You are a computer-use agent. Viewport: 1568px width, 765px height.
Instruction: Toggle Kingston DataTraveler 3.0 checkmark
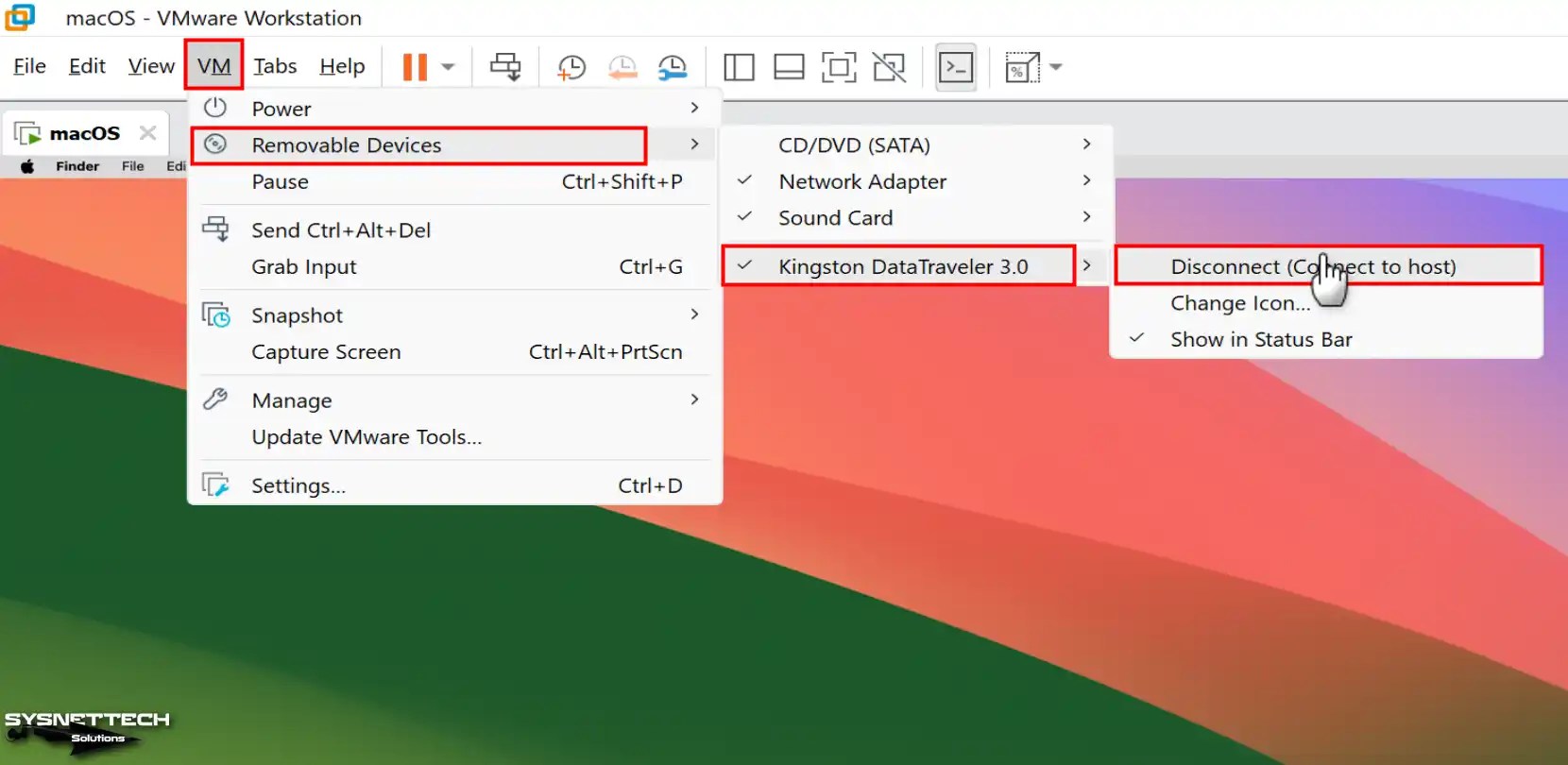(744, 265)
